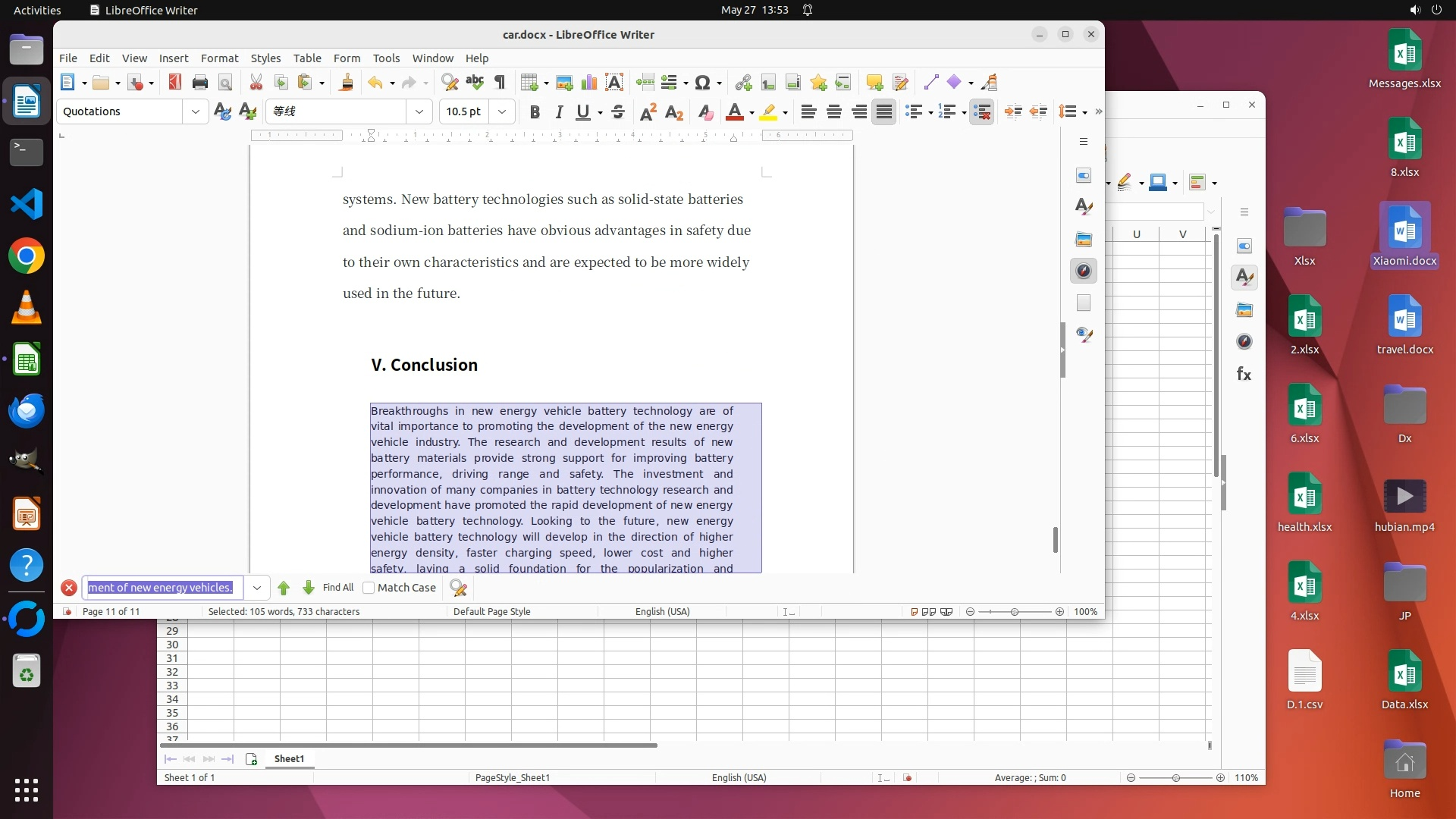
Task: Click the Insert Image toolbar icon
Action: pyautogui.click(x=564, y=83)
